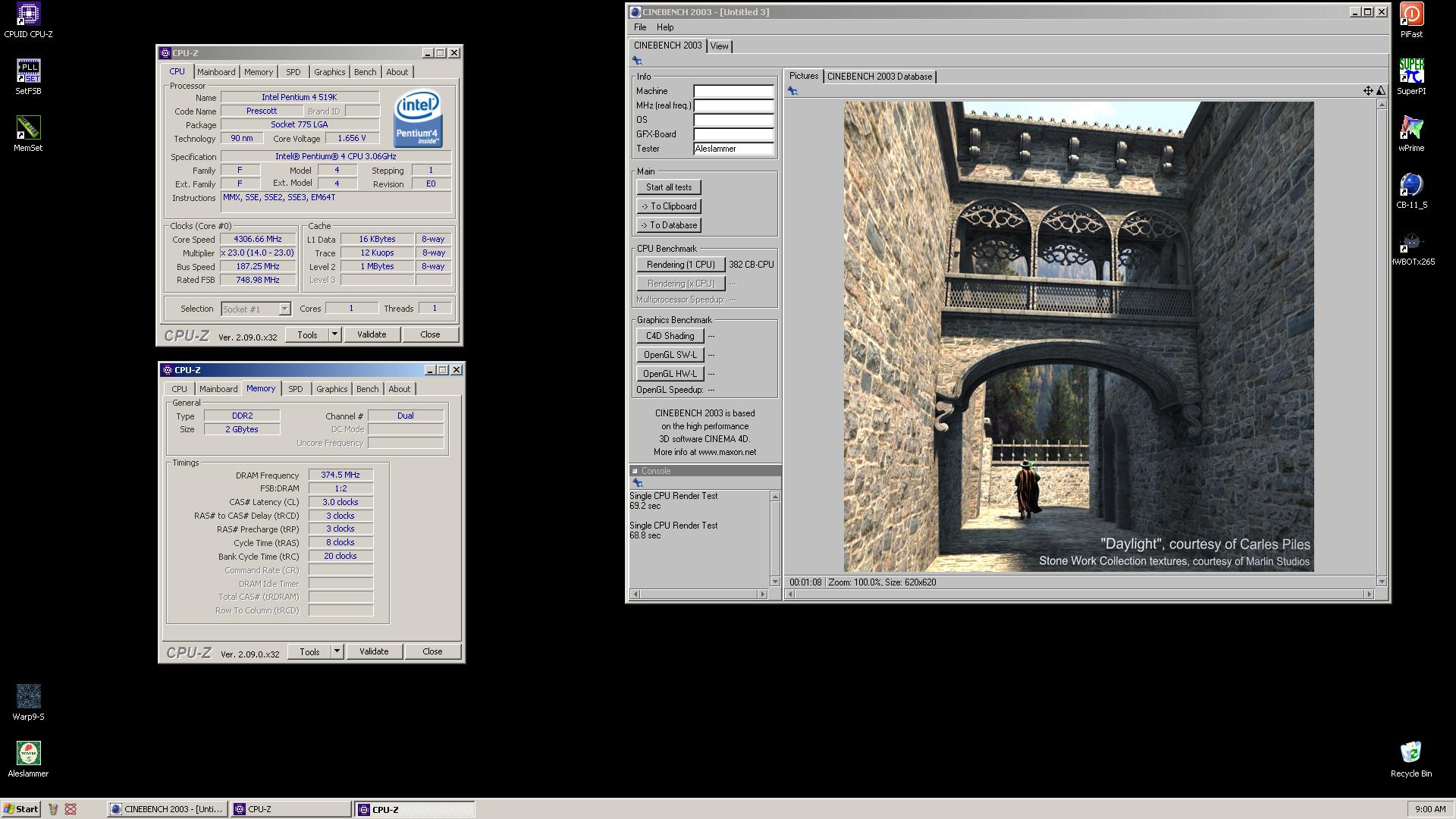This screenshot has width=1456, height=819.
Task: Click the Console horizontal scrollbar left arrow
Action: (635, 594)
